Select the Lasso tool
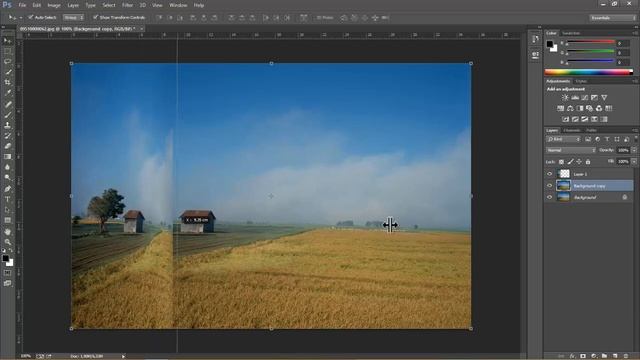640x360 pixels. (x=7, y=62)
